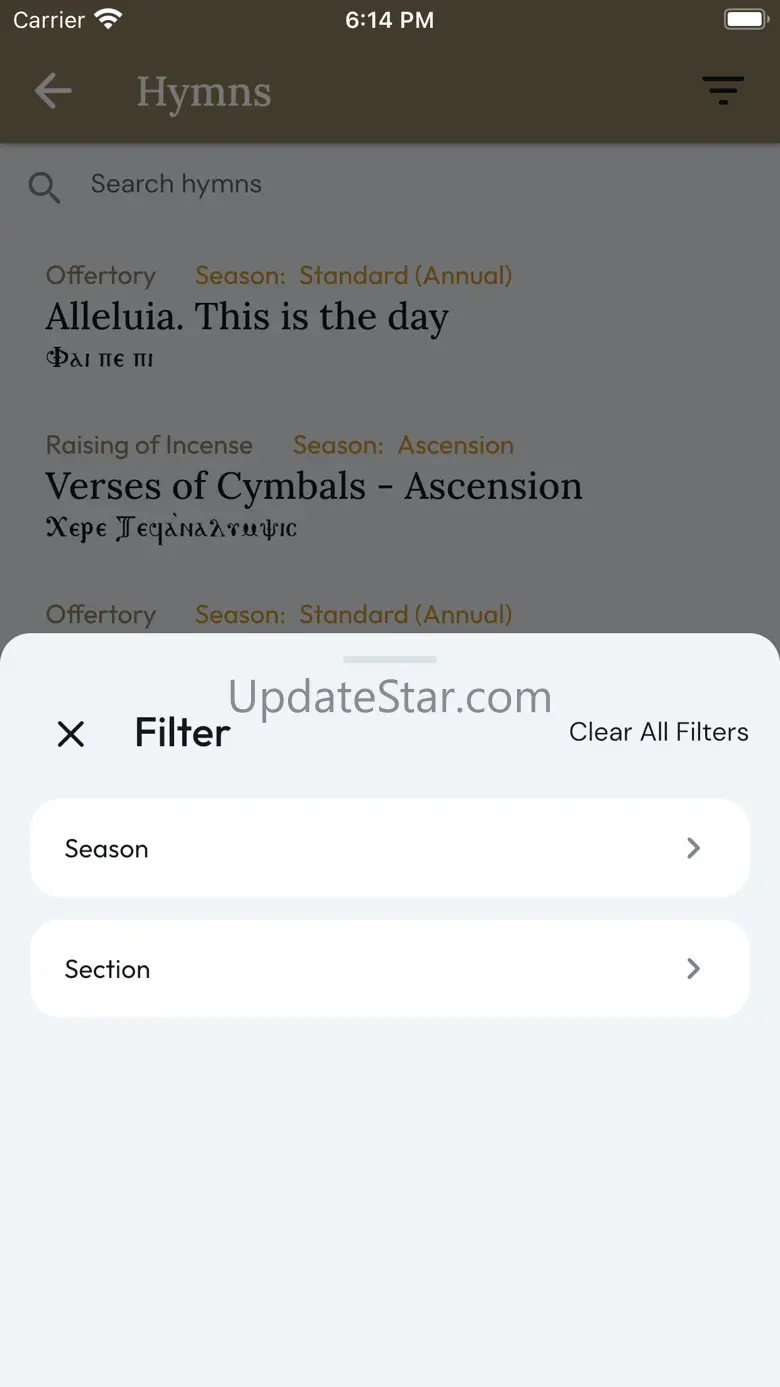This screenshot has width=780, height=1387.
Task: Open "Verses of Cymbals - Ascension" hymn
Action: click(314, 487)
